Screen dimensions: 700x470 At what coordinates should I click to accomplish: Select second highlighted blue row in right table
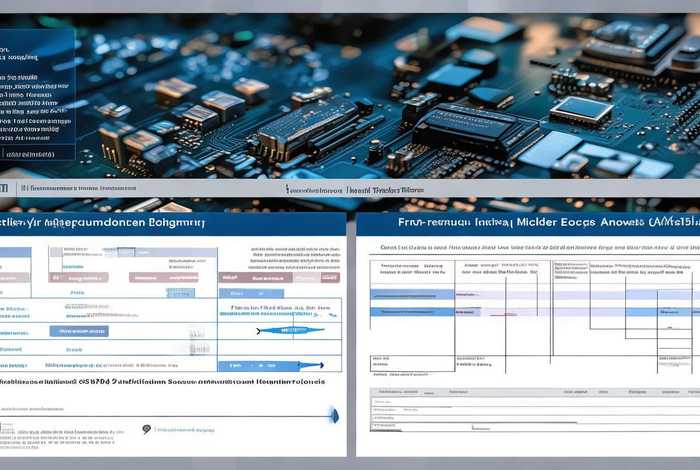pos(412,312)
